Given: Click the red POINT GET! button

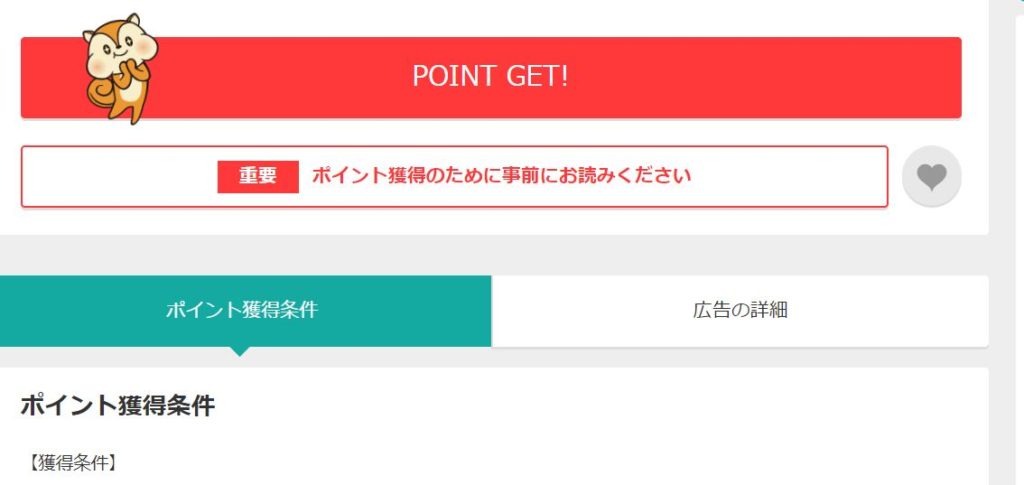Looking at the screenshot, I should pos(490,78).
